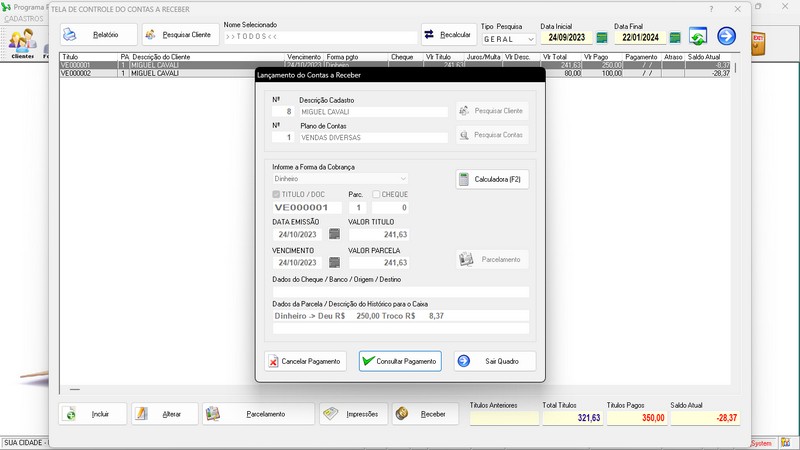Click the Data Inicial date field
This screenshot has width=800, height=450.
point(566,37)
